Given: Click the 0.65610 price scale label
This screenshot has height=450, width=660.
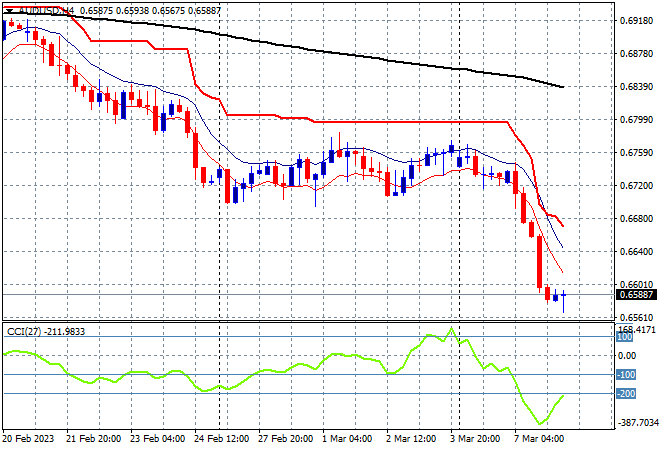Looking at the screenshot, I should 636,318.
